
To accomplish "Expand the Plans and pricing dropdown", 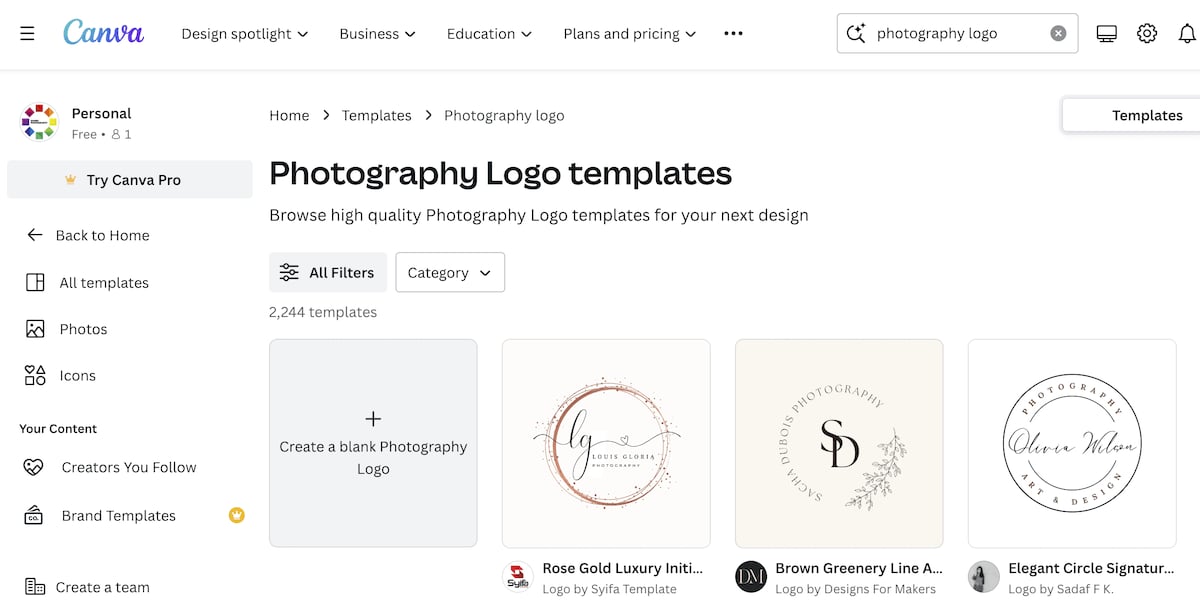I will pyautogui.click(x=628, y=33).
